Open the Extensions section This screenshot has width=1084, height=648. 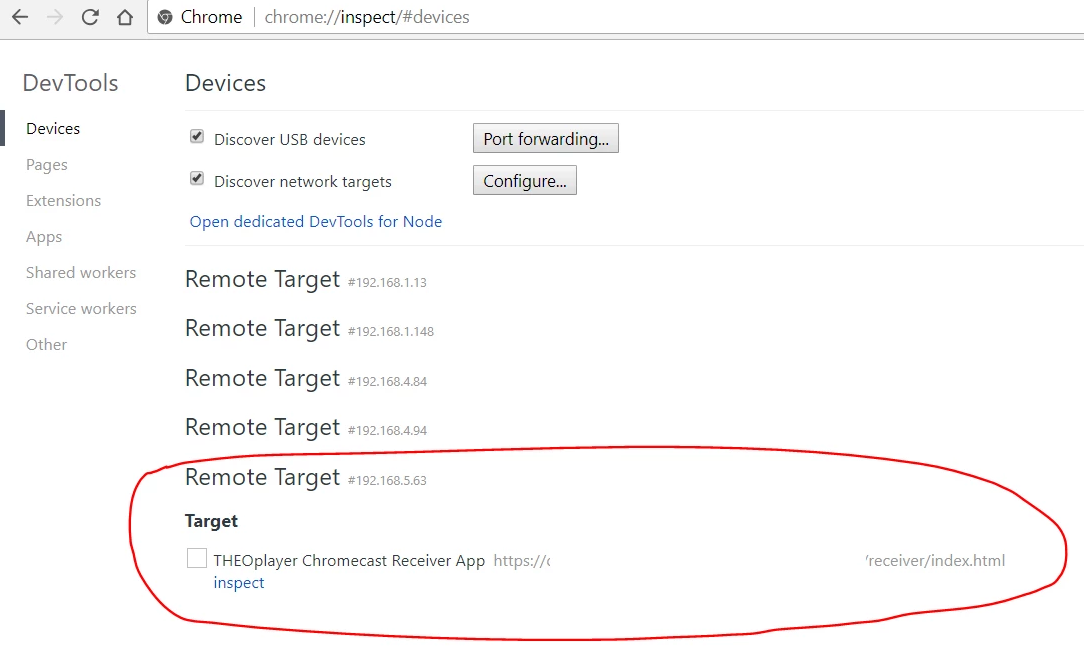[63, 200]
